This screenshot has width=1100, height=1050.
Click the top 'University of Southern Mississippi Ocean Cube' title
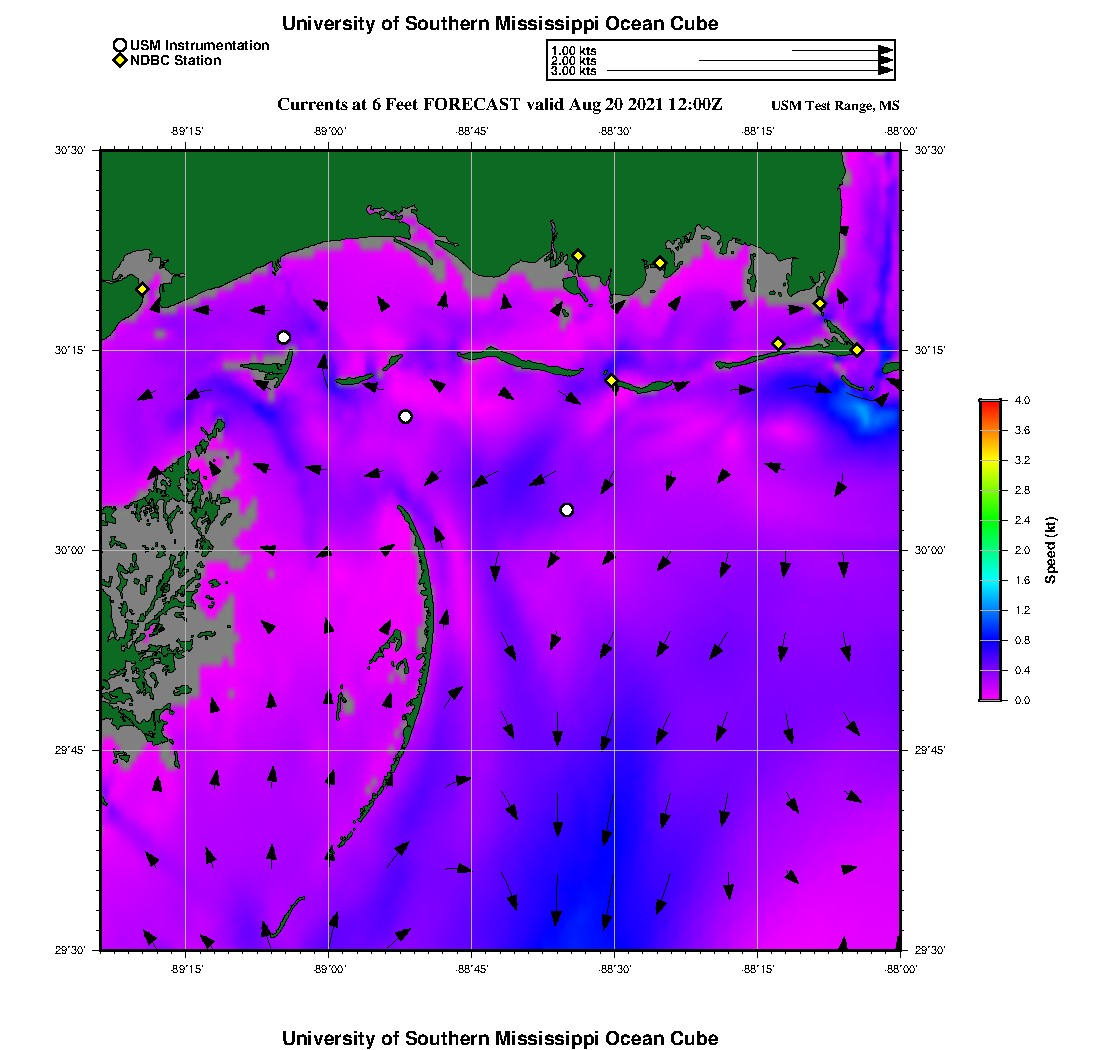coord(500,23)
